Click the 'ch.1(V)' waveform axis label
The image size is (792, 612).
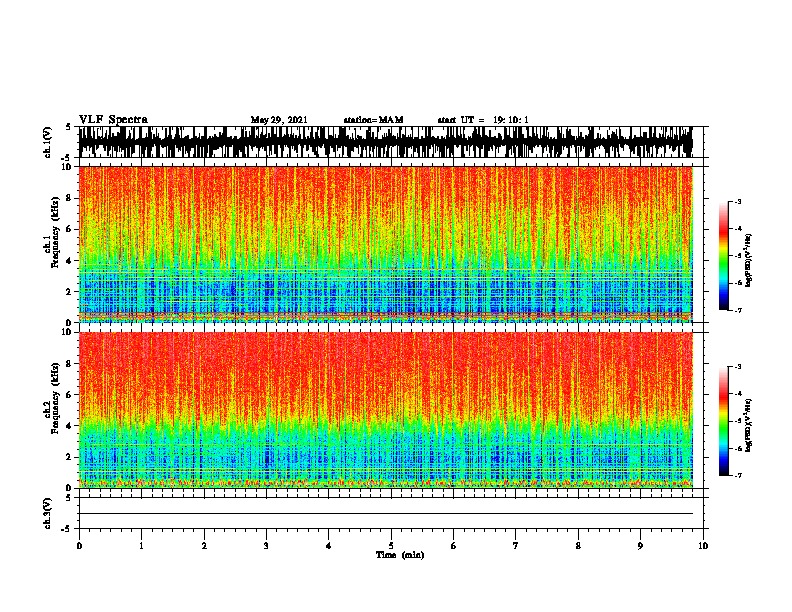47,142
